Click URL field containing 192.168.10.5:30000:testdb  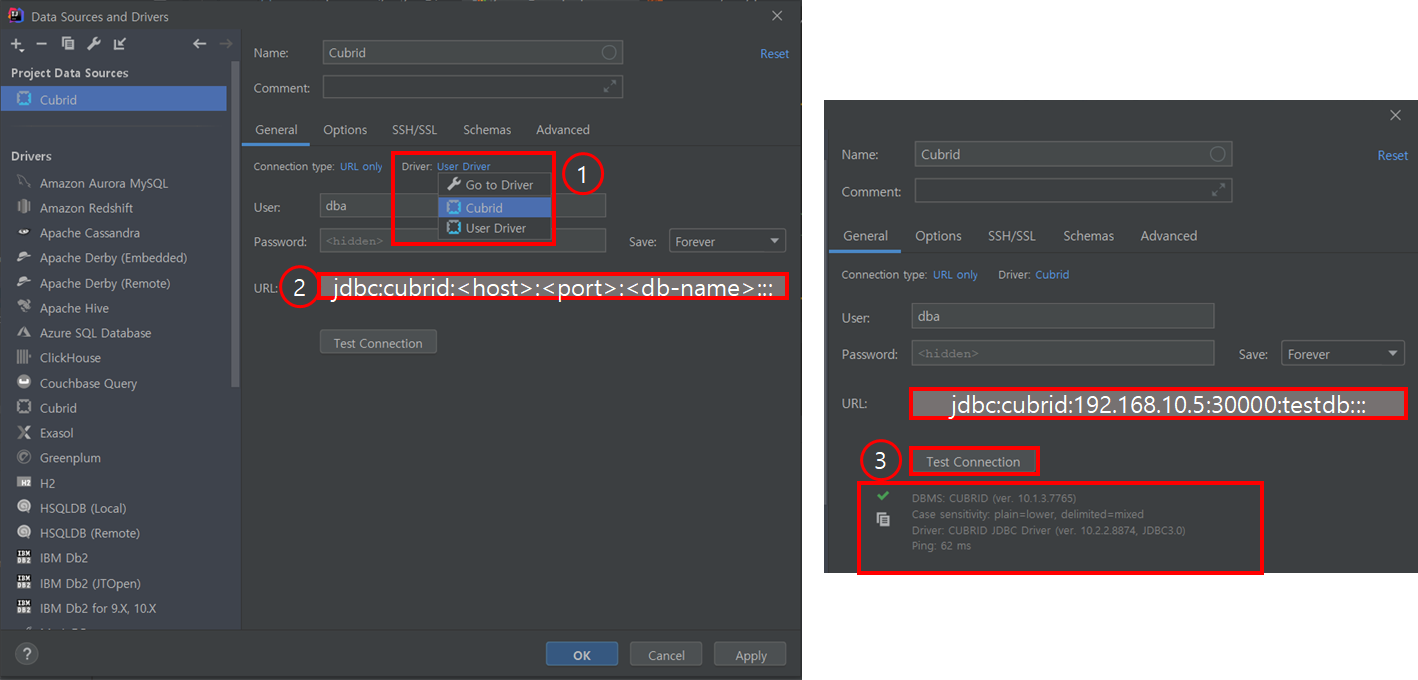pos(1158,404)
